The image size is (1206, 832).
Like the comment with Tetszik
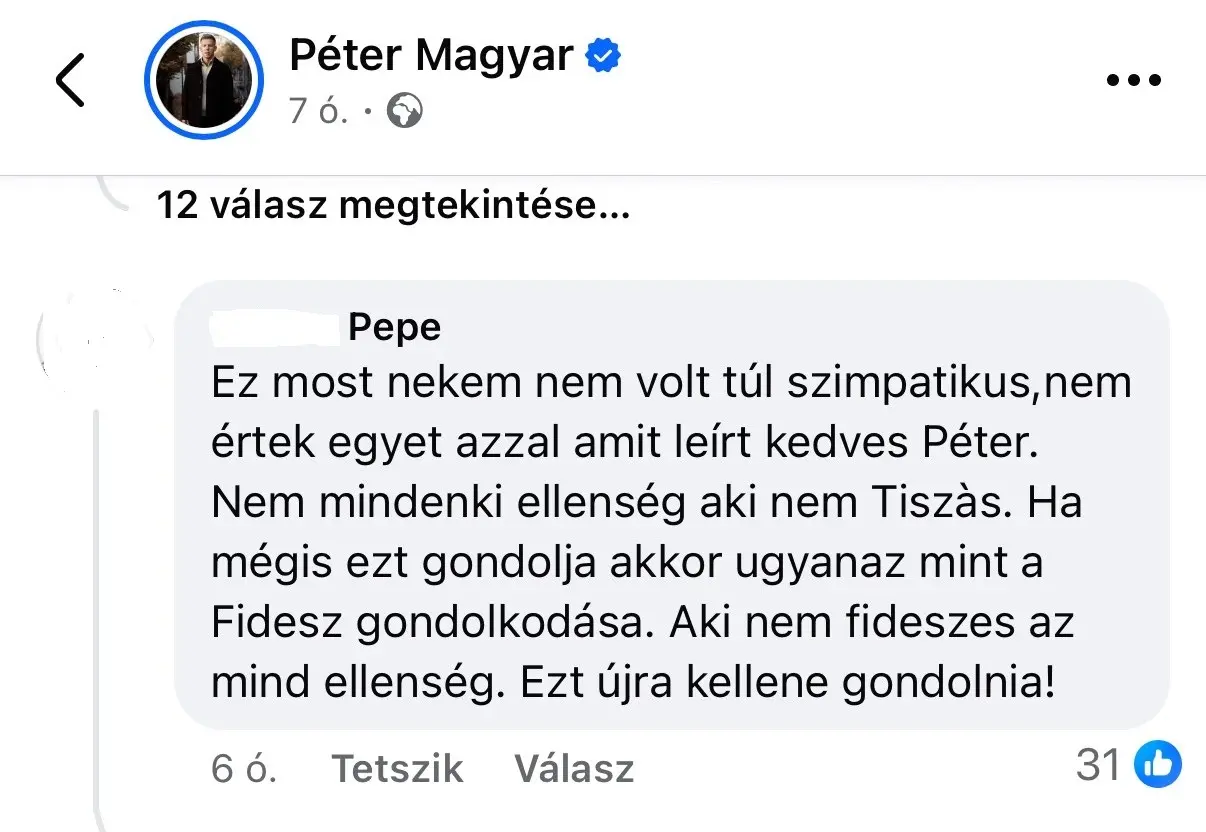tap(397, 768)
